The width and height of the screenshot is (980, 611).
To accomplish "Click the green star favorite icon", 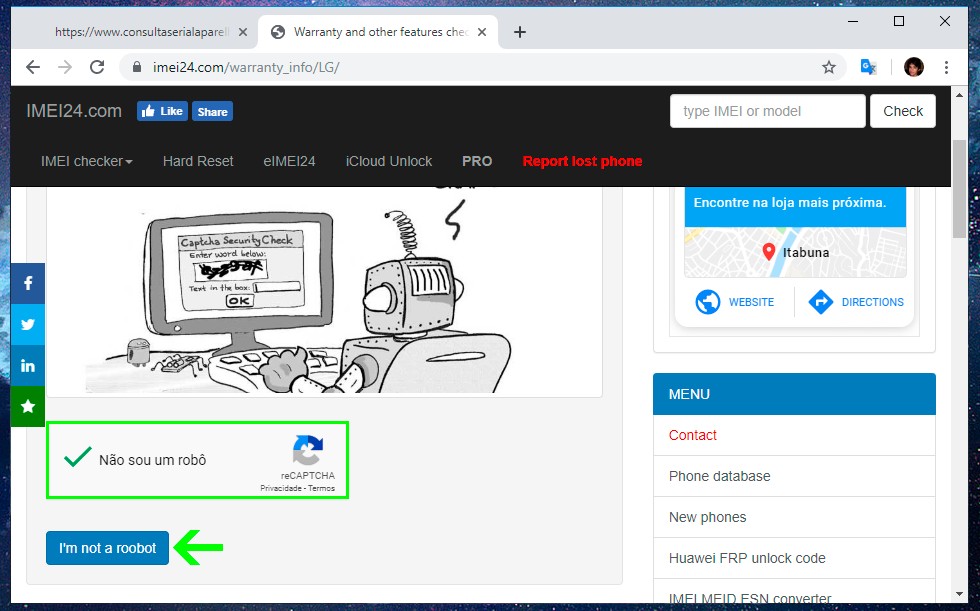I will click(27, 406).
